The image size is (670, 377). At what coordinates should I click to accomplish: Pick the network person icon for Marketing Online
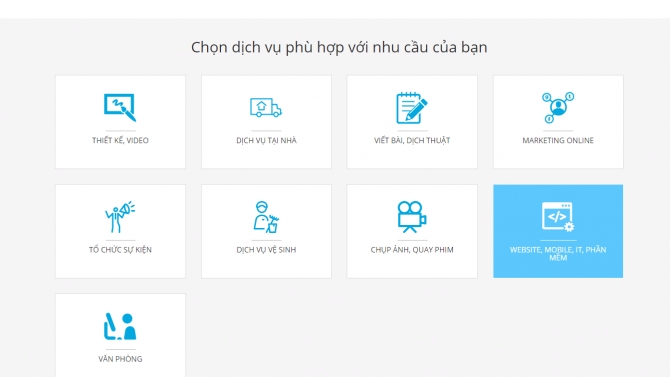pos(558,107)
